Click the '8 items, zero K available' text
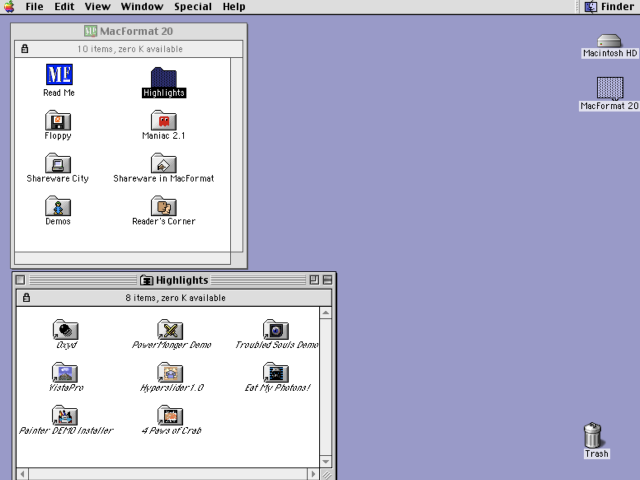The height and width of the screenshot is (480, 640). coord(176,298)
